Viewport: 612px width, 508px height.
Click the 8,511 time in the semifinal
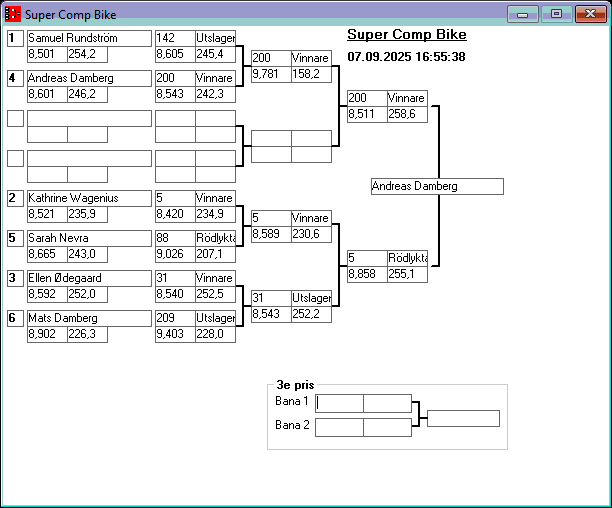[x=366, y=114]
